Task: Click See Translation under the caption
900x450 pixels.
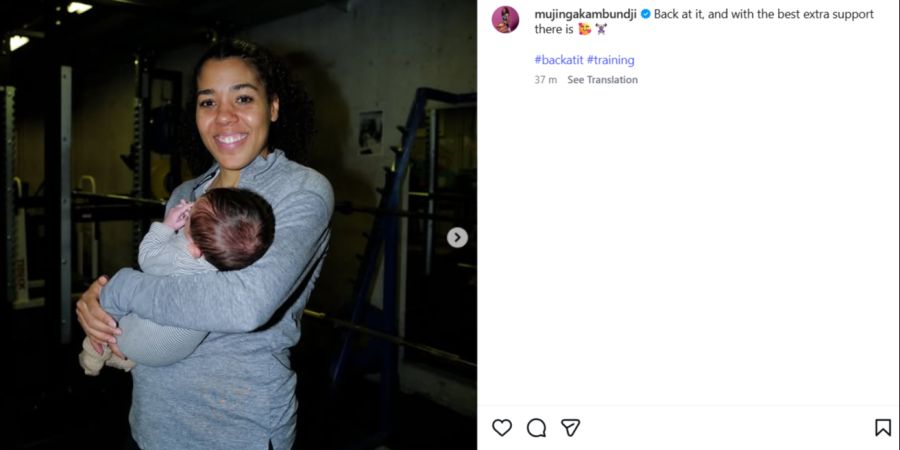Action: tap(602, 80)
